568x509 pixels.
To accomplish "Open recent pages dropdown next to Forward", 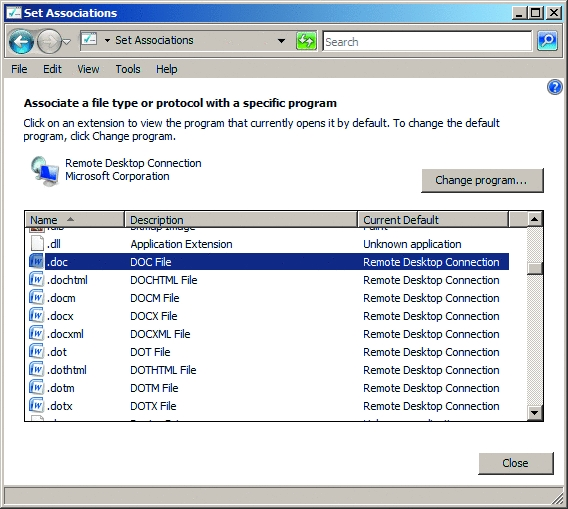I will [x=66, y=42].
